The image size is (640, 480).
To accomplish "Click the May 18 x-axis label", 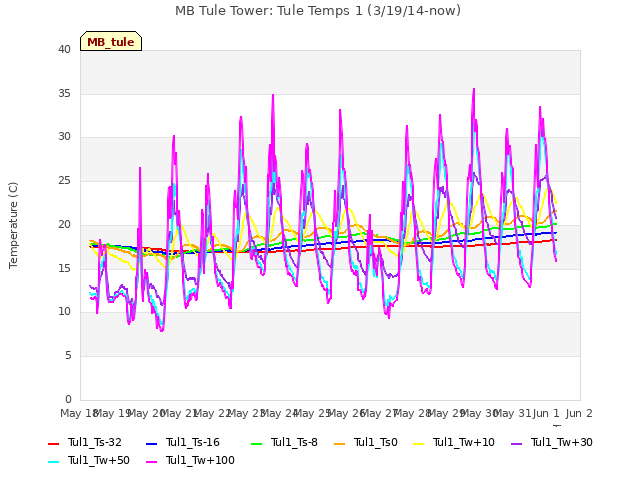I will coord(78,413).
